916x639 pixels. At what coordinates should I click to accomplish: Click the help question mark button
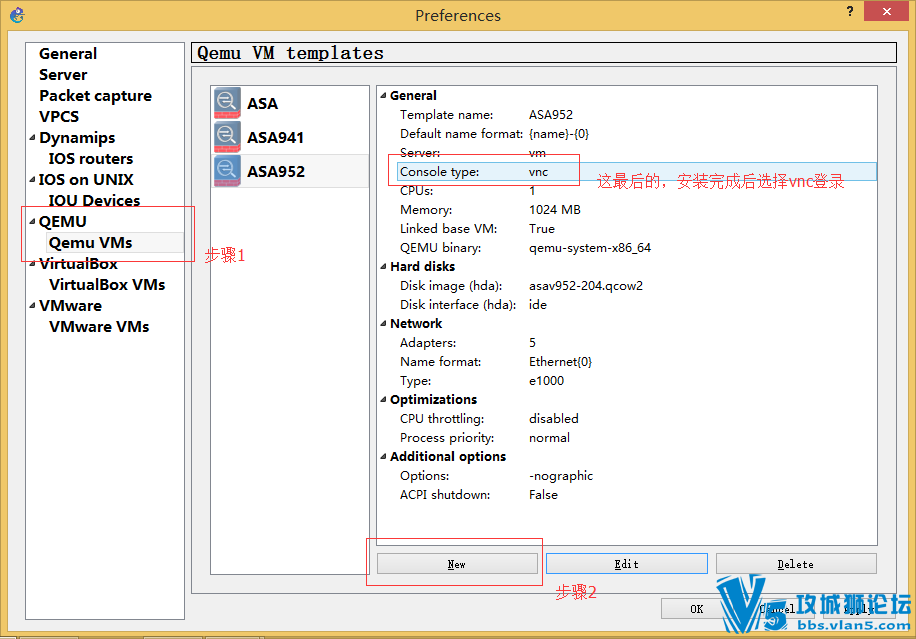[849, 12]
